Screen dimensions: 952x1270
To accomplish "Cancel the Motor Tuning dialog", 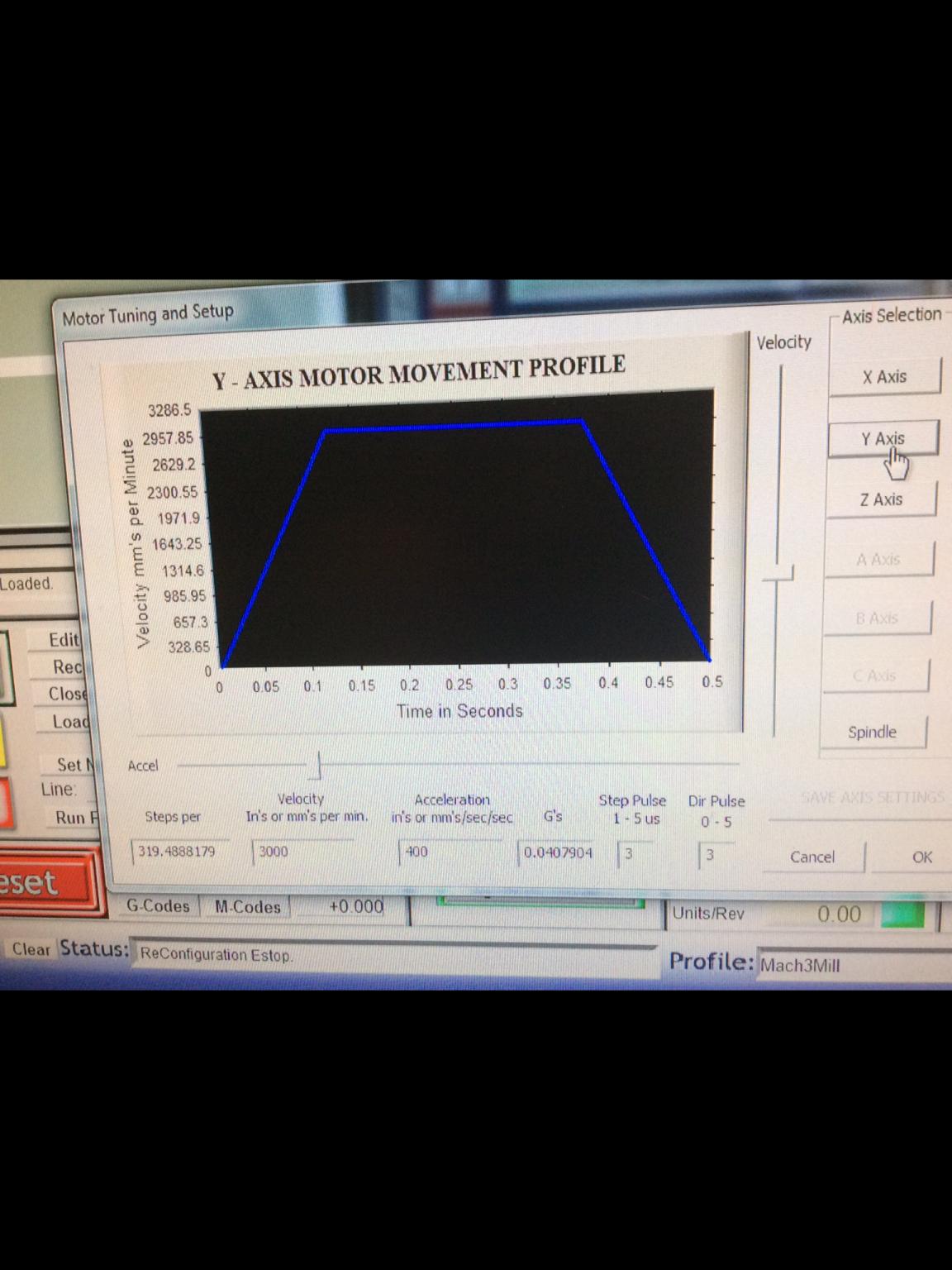I will [x=812, y=857].
